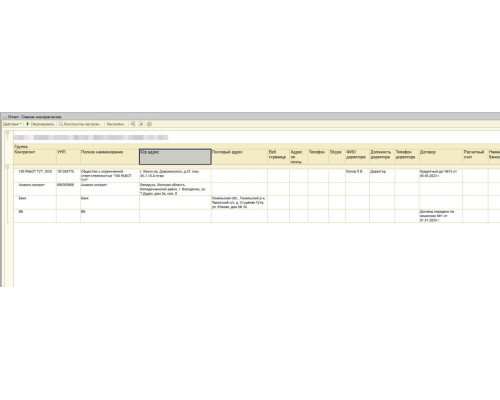The width and height of the screenshot is (500, 400).
Task: Click the Гомельская обл. postal address cell
Action: tap(239, 202)
